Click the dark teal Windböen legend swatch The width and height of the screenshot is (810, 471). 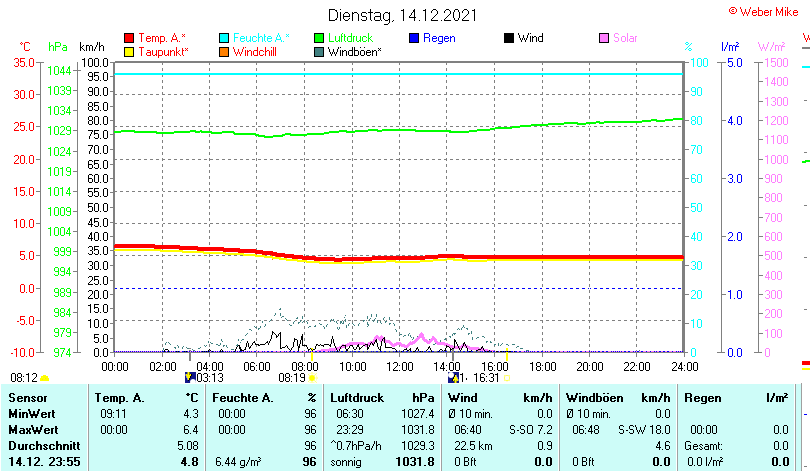click(319, 51)
